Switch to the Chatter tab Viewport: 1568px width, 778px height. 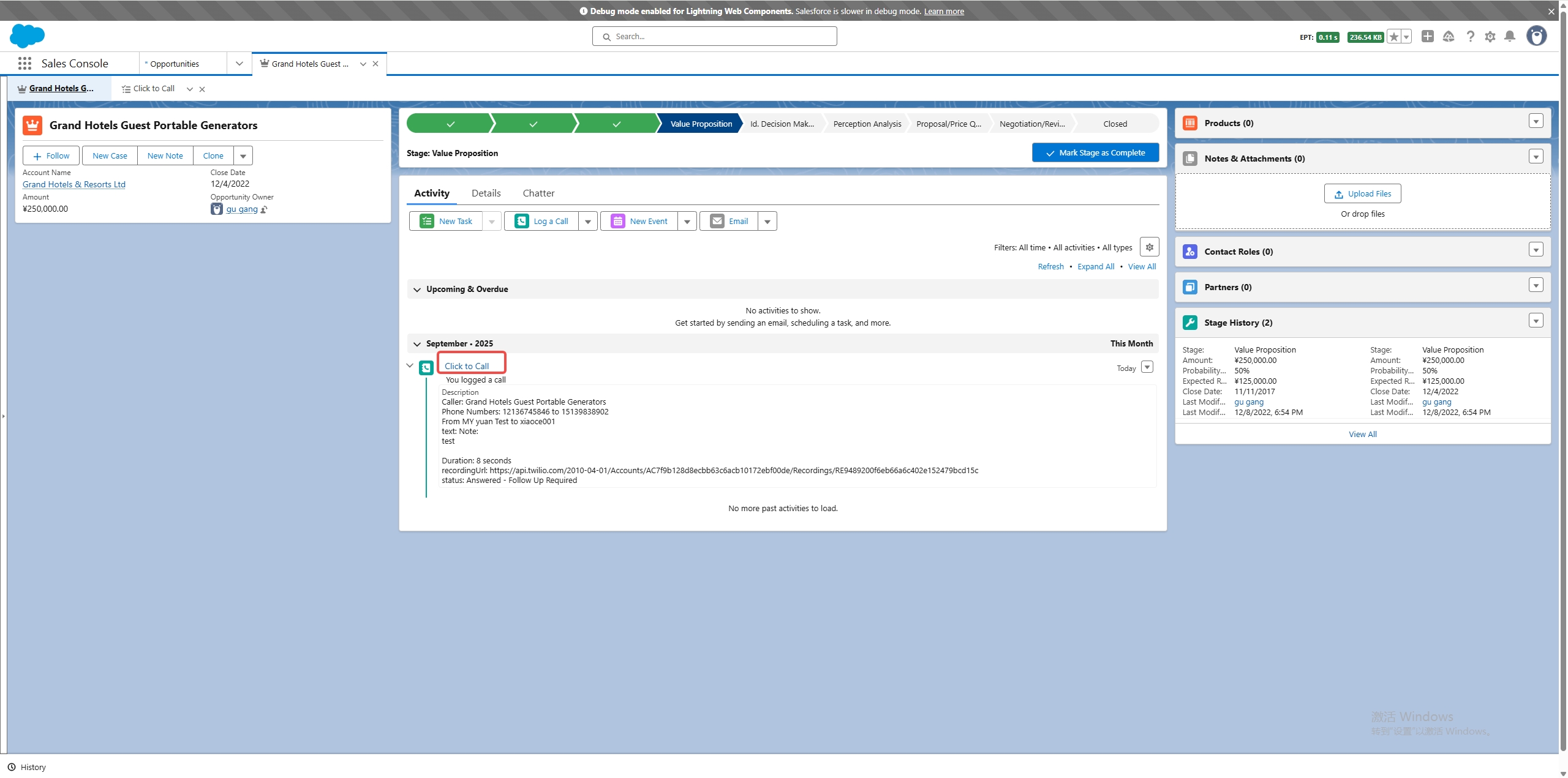[538, 193]
